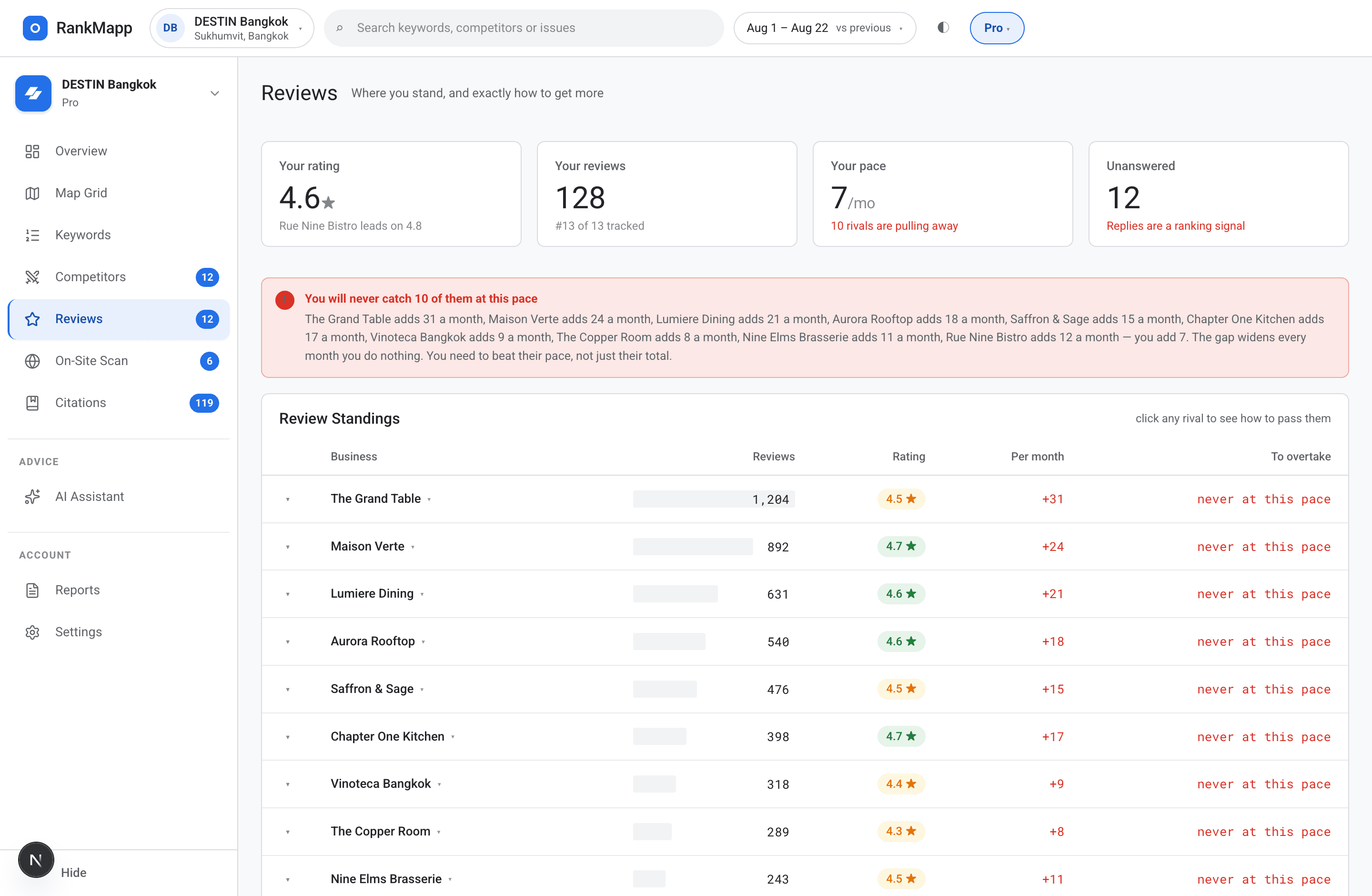Viewport: 1372px width, 896px height.
Task: Click the Your rating card
Action: coord(391,193)
